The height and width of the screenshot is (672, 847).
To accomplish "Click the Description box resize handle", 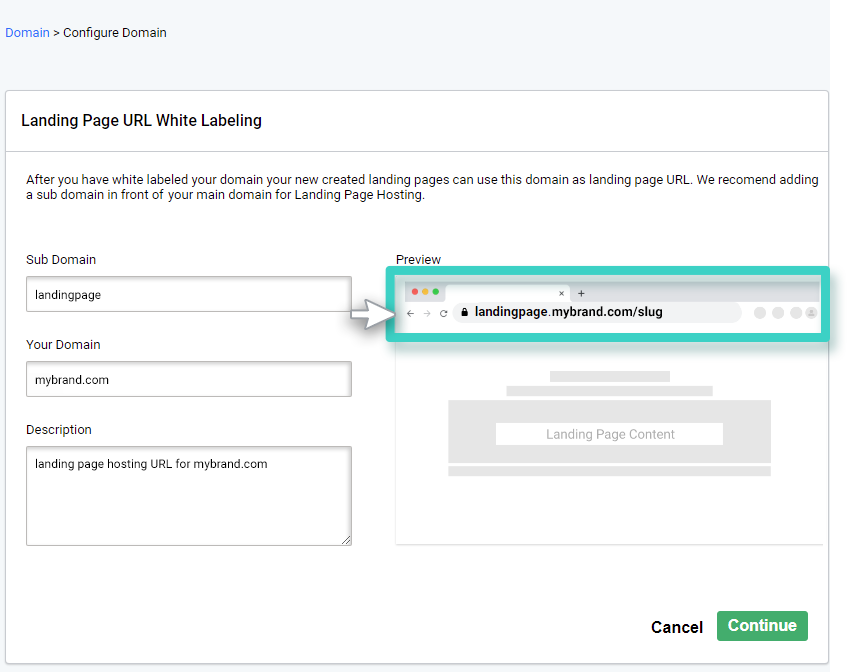I will [346, 540].
